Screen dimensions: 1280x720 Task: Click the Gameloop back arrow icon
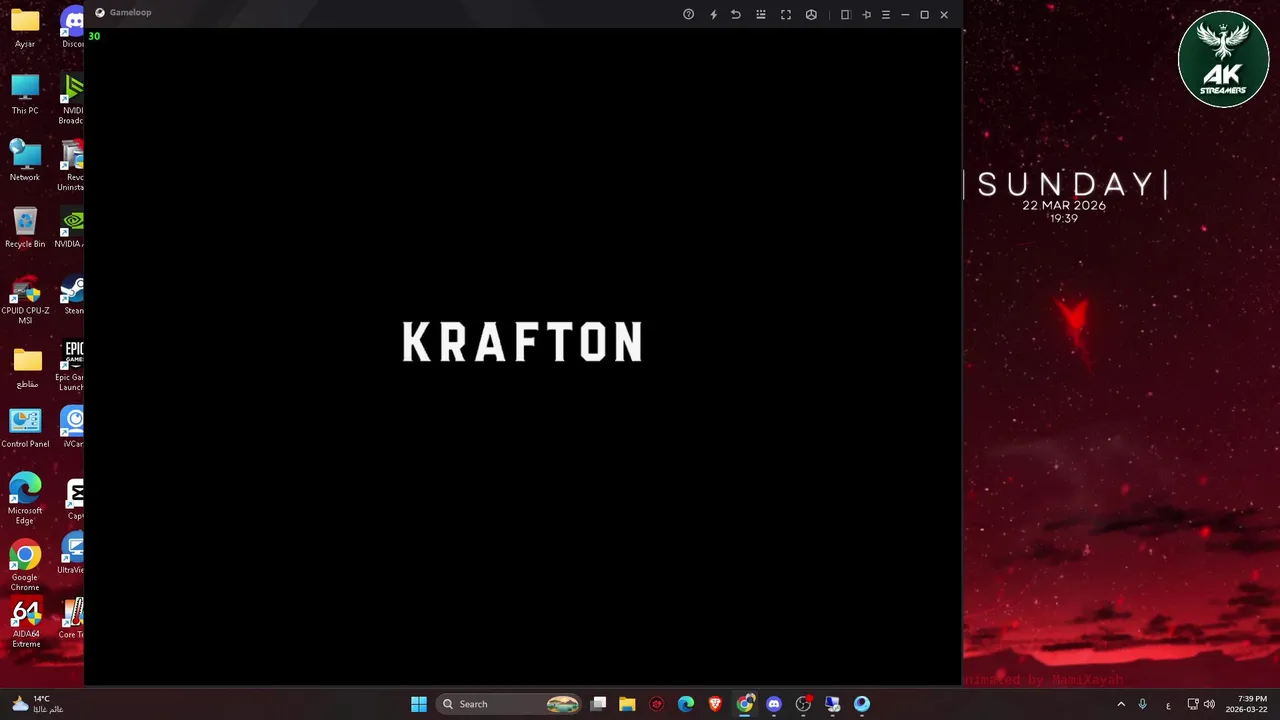[x=736, y=14]
